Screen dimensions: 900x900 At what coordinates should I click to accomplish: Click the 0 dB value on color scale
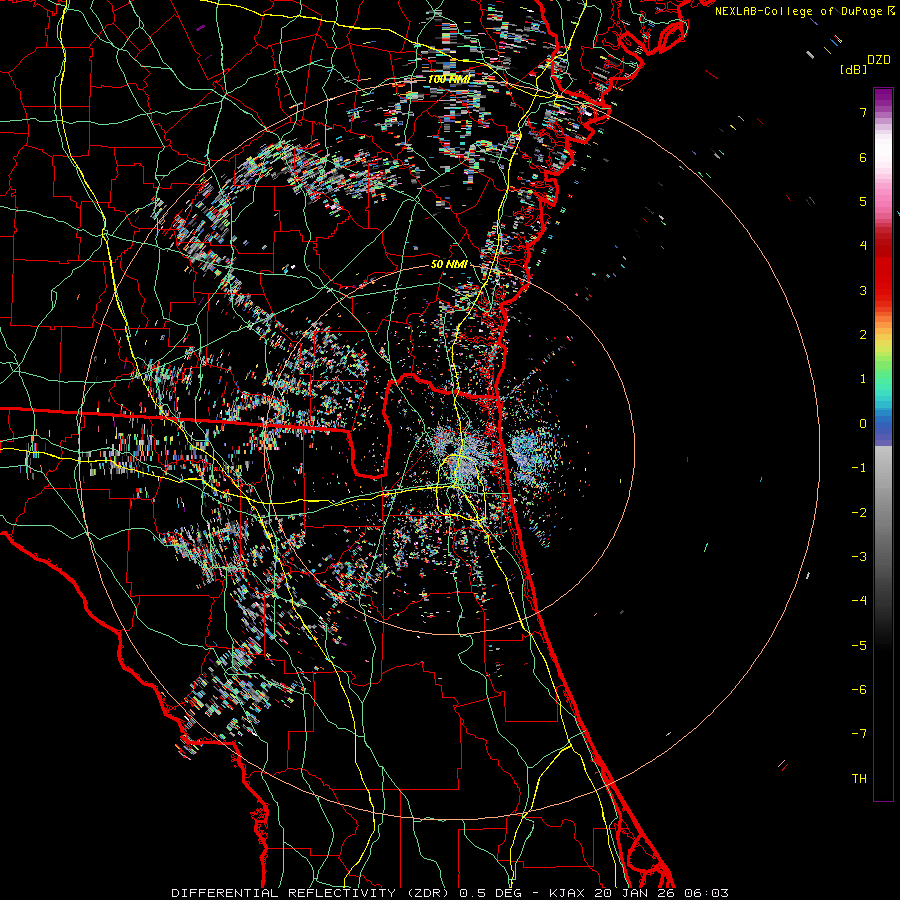click(x=863, y=424)
